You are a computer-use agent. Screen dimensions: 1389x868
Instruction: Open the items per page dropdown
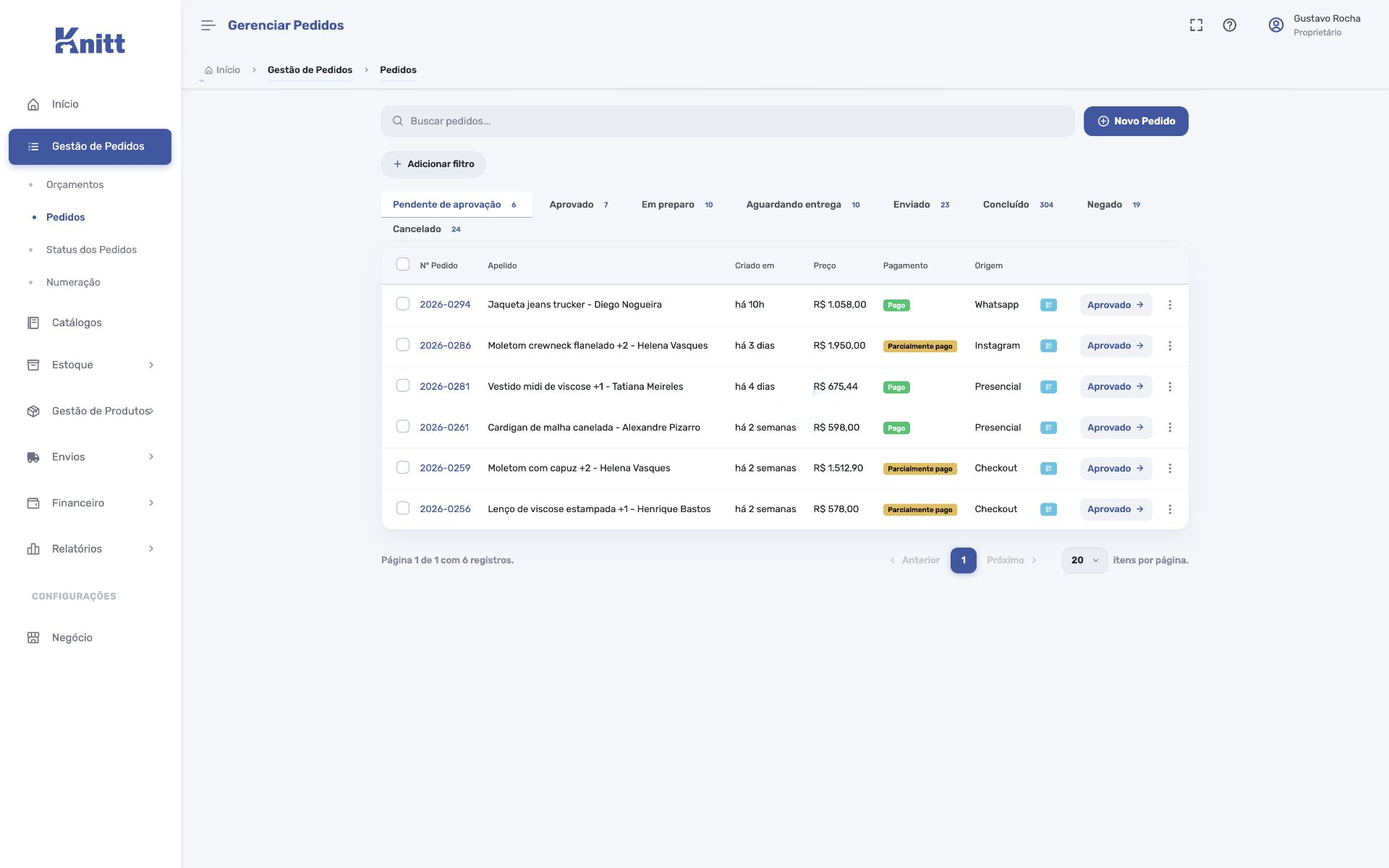[x=1084, y=561]
